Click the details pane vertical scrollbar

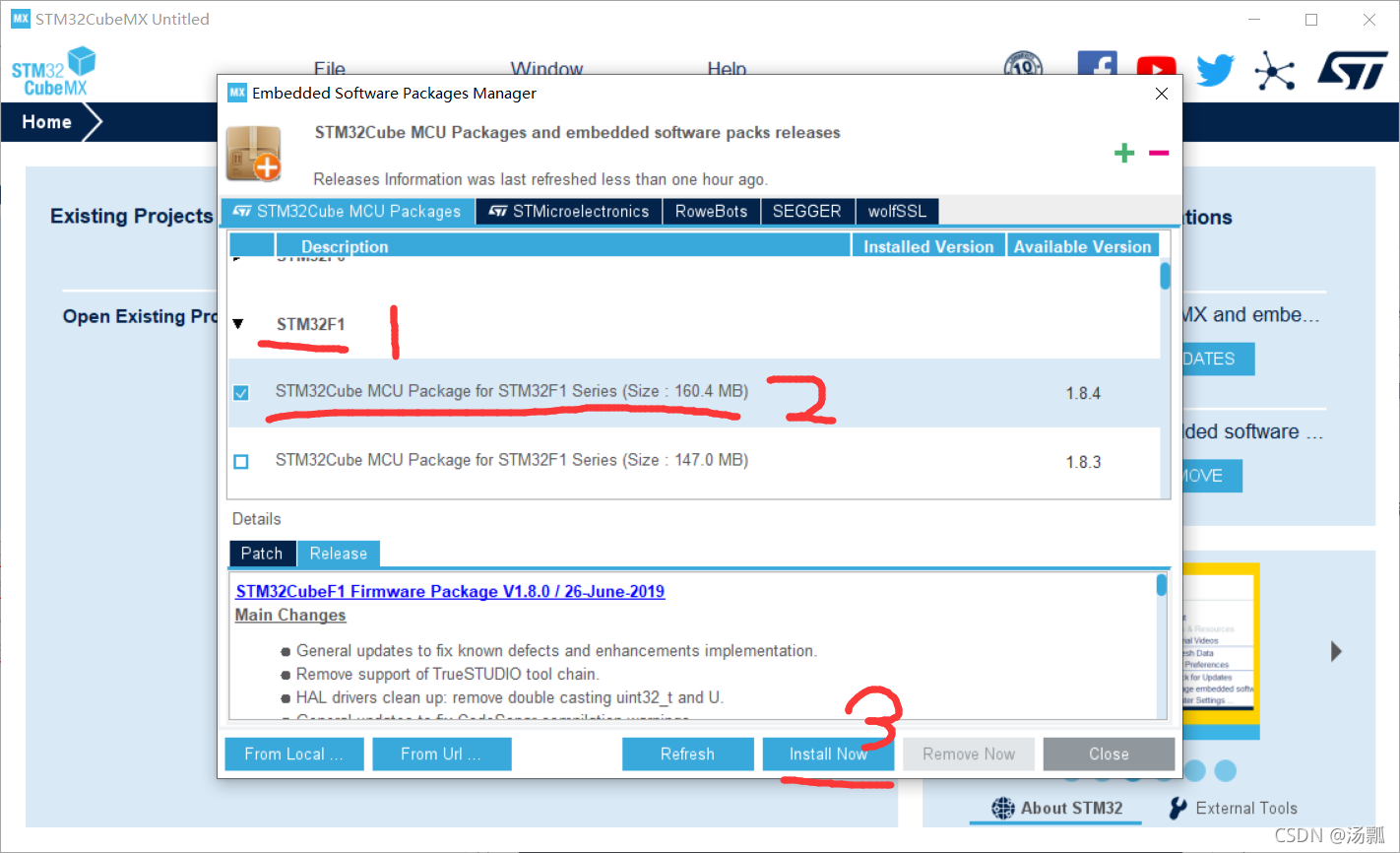(x=1161, y=585)
